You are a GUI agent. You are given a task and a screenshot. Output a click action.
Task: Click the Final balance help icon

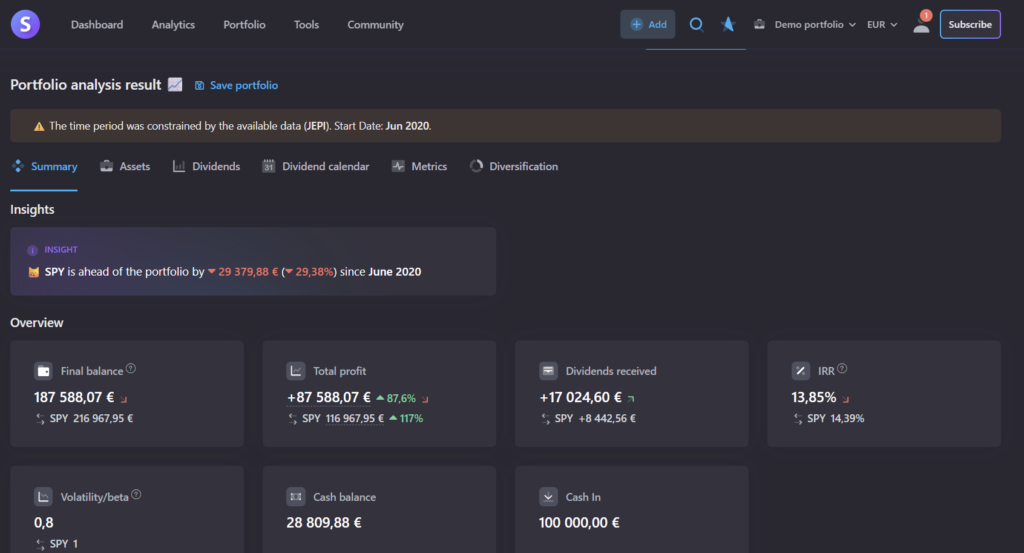[131, 369]
